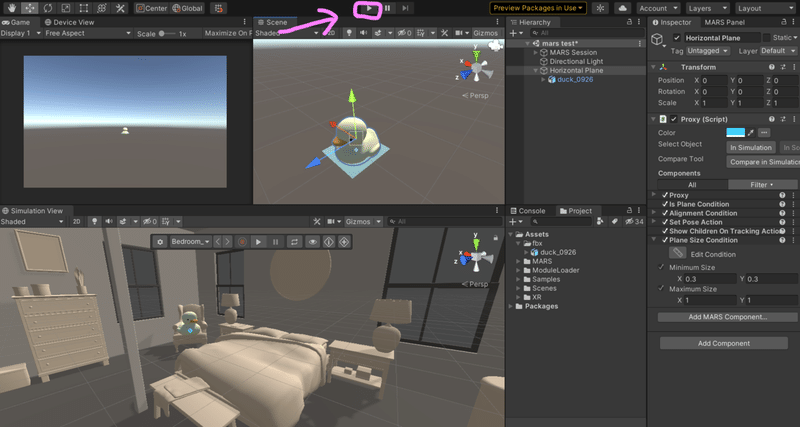The width and height of the screenshot is (800, 427).
Task: Click the Add MARS Component button
Action: coord(728,317)
